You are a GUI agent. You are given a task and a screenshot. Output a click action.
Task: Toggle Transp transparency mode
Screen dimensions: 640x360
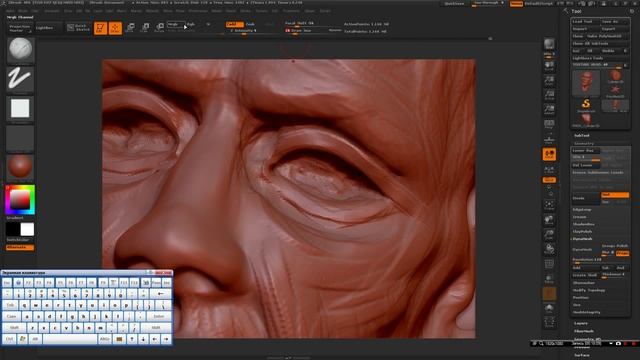pyautogui.click(x=549, y=279)
